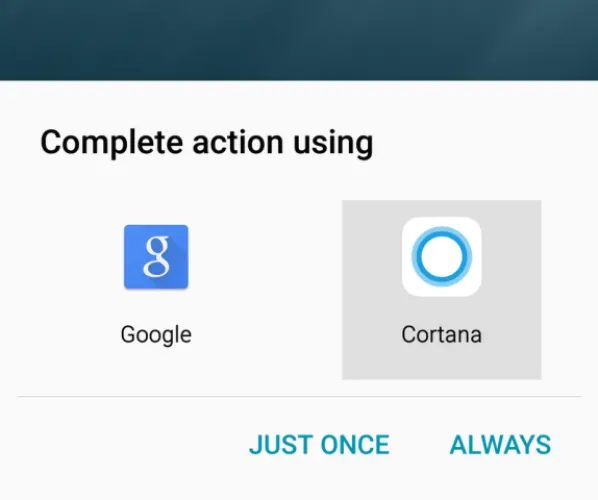Screen dimensions: 598x500
Task: Click the Complete action using title
Action: (x=207, y=143)
